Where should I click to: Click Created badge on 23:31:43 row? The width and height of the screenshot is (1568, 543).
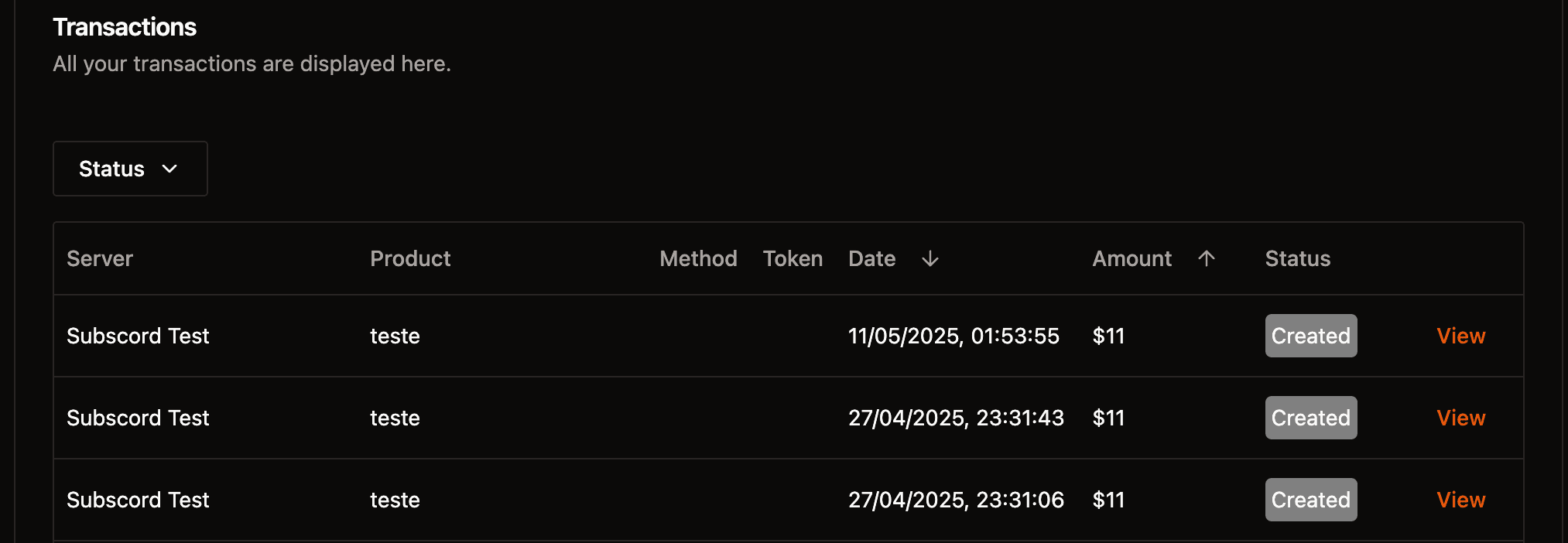[1311, 418]
